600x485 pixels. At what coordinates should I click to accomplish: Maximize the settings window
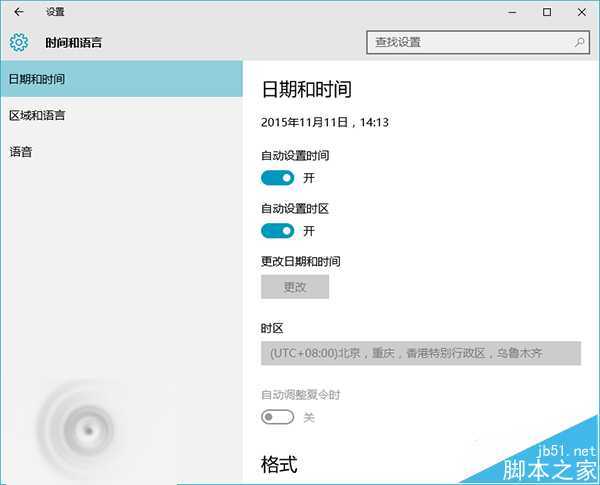[547, 12]
